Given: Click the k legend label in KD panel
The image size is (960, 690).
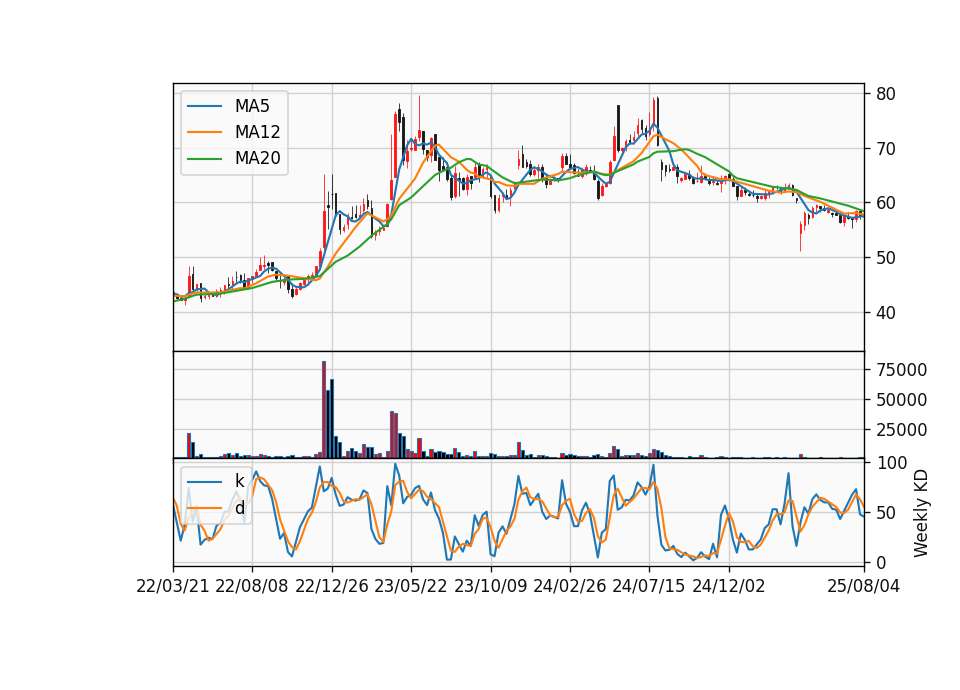Looking at the screenshot, I should point(239,481).
